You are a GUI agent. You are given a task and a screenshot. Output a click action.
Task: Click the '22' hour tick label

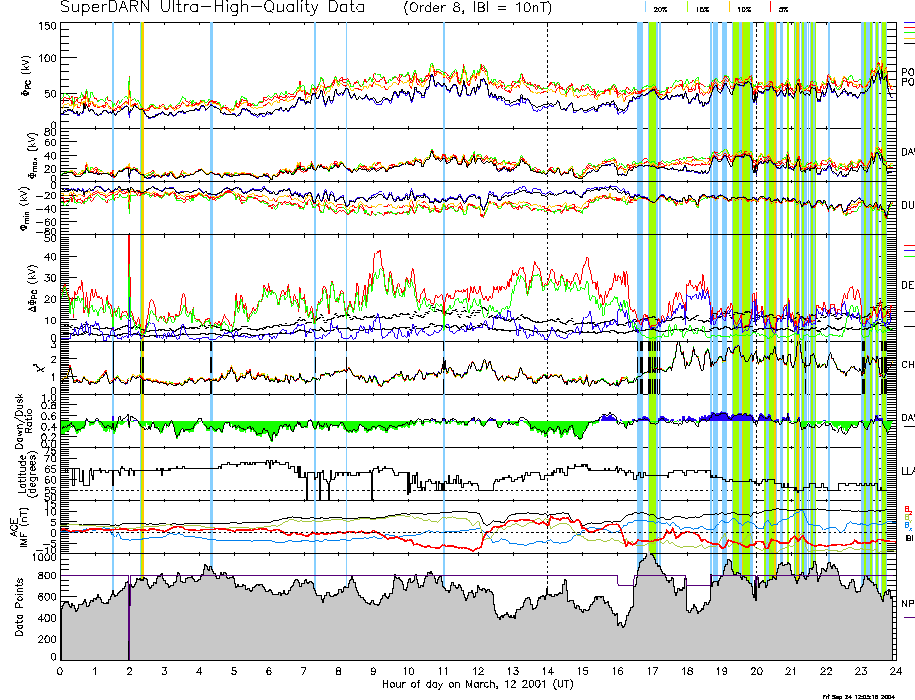click(826, 671)
